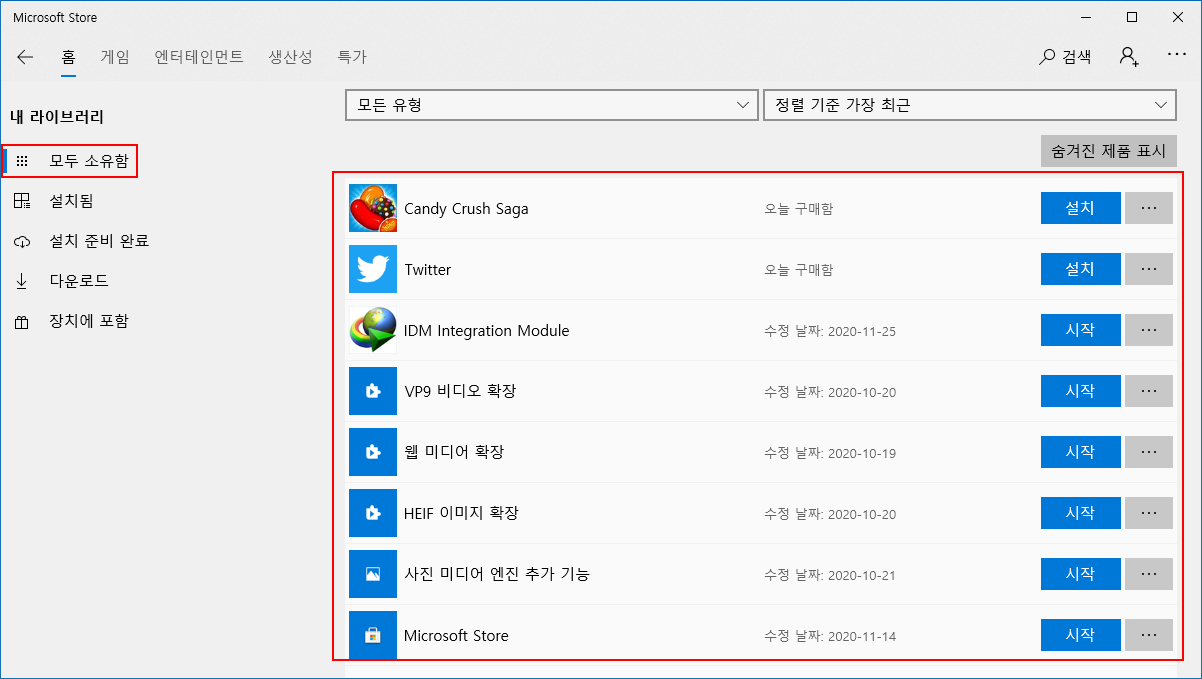The height and width of the screenshot is (679, 1202).
Task: Switch to the 특가 tab
Action: pyautogui.click(x=352, y=57)
